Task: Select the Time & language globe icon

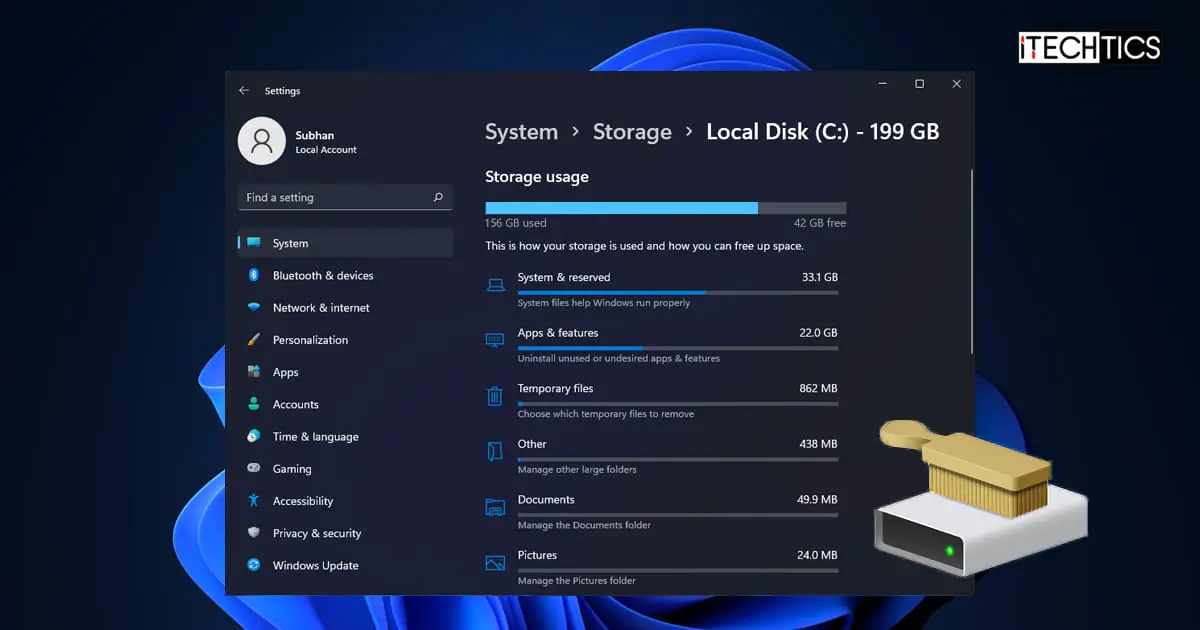Action: (x=254, y=436)
